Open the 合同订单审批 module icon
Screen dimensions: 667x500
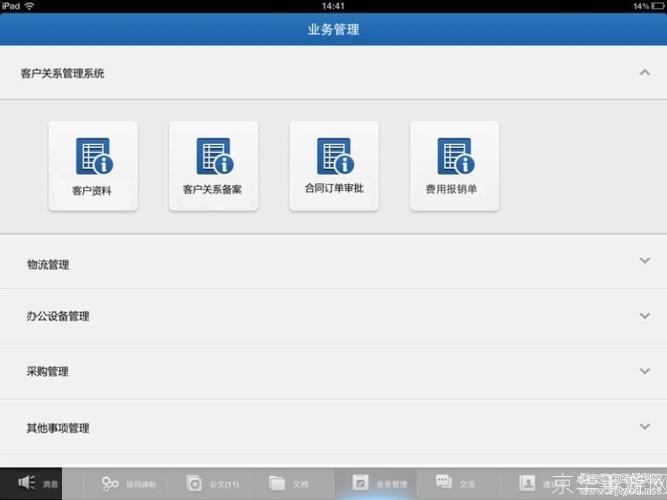coord(335,156)
